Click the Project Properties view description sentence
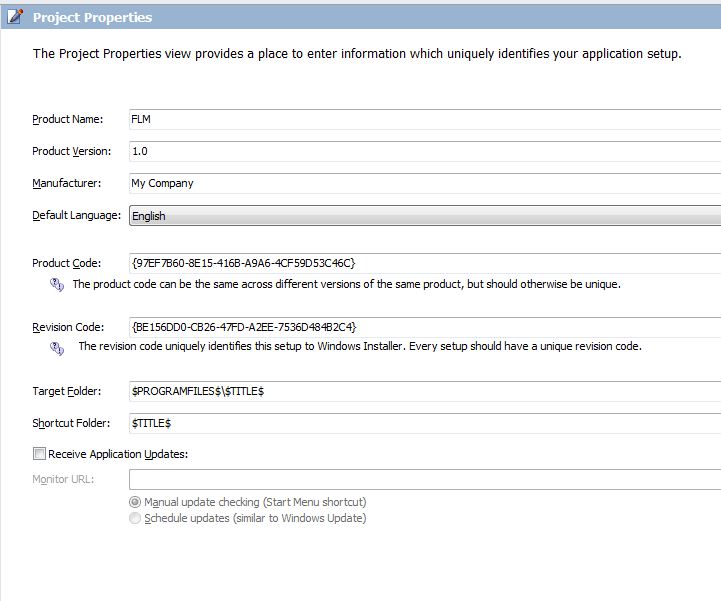Screen dimensions: 721x601 pos(357,54)
